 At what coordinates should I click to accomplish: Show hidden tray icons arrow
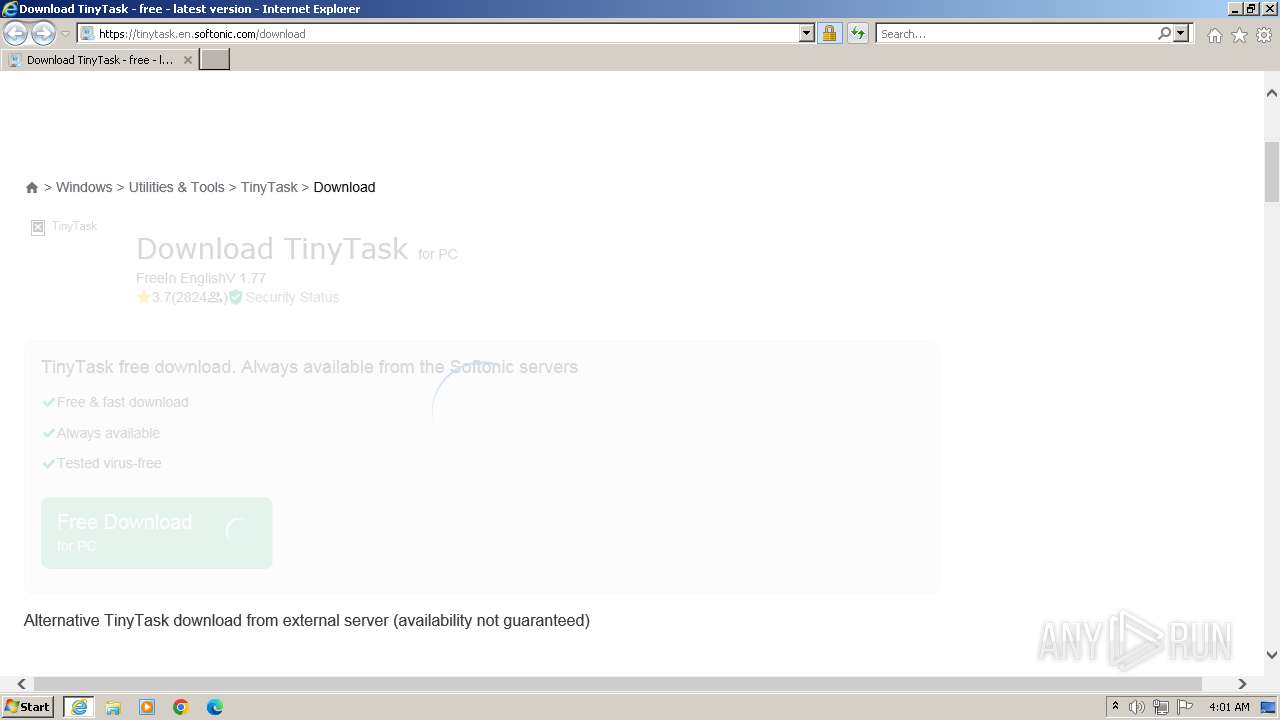pyautogui.click(x=1115, y=707)
